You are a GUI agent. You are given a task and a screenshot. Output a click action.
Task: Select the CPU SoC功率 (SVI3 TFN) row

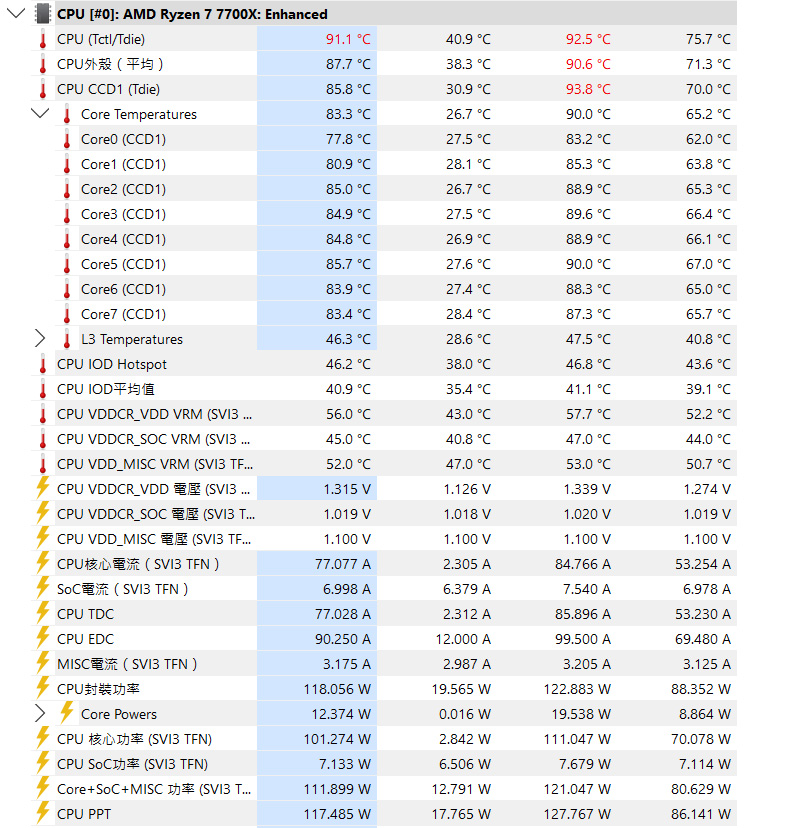383,764
